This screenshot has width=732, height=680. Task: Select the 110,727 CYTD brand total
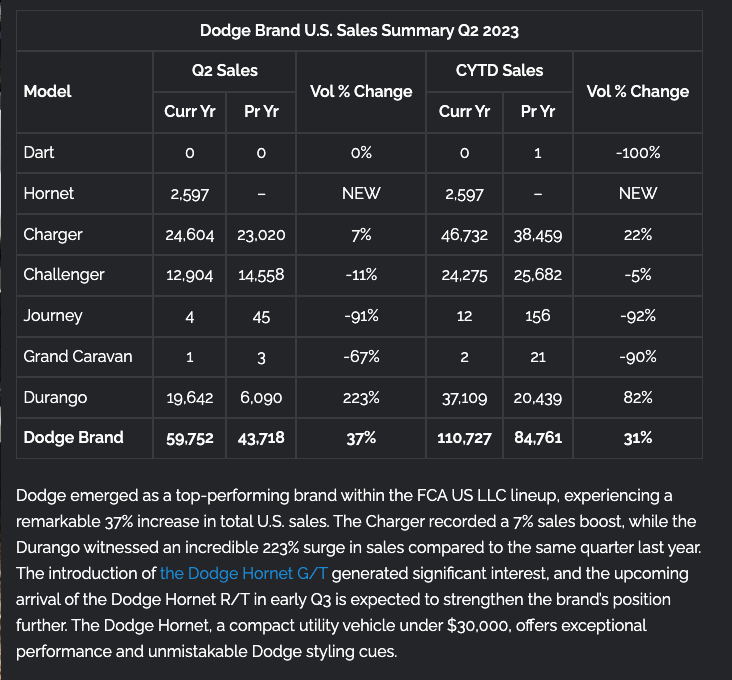[x=464, y=438]
